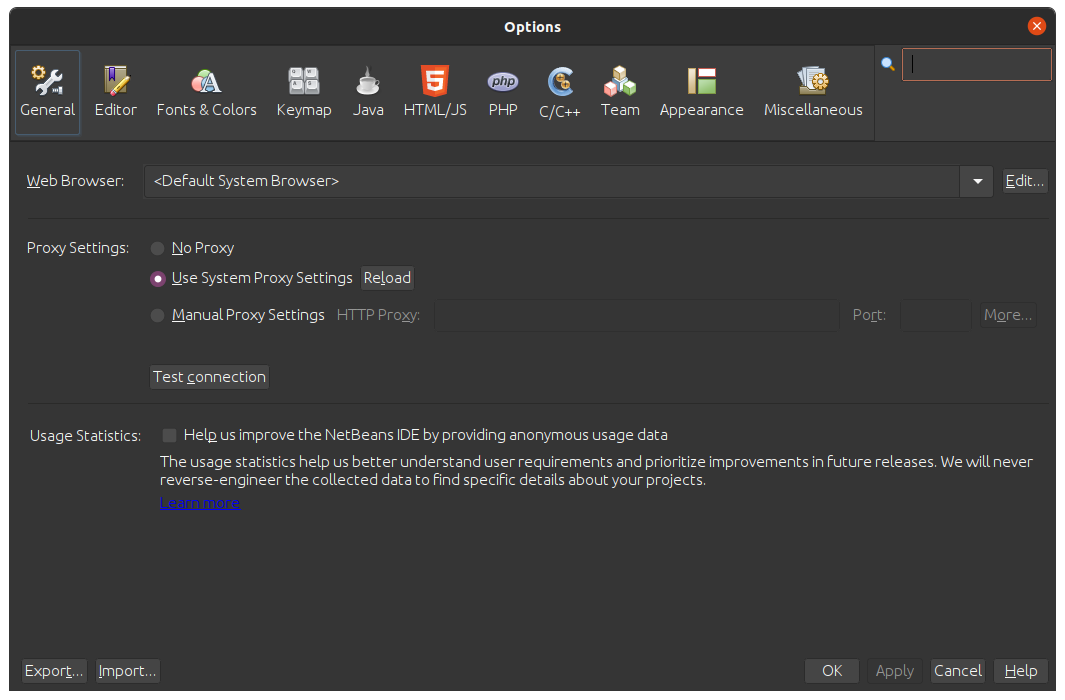Open Help for Options dialog

pos(1021,671)
